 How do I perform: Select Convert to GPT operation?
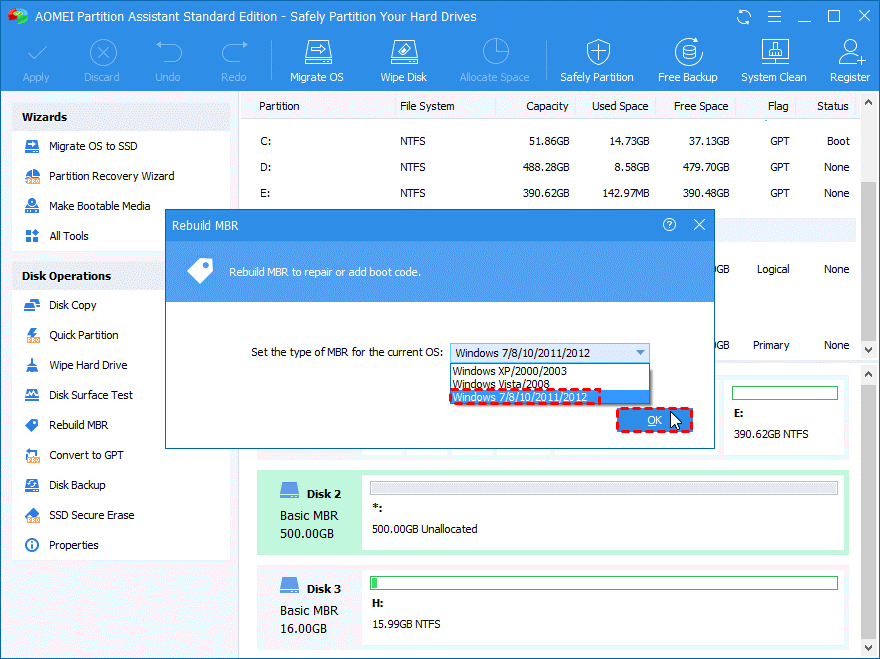point(86,455)
